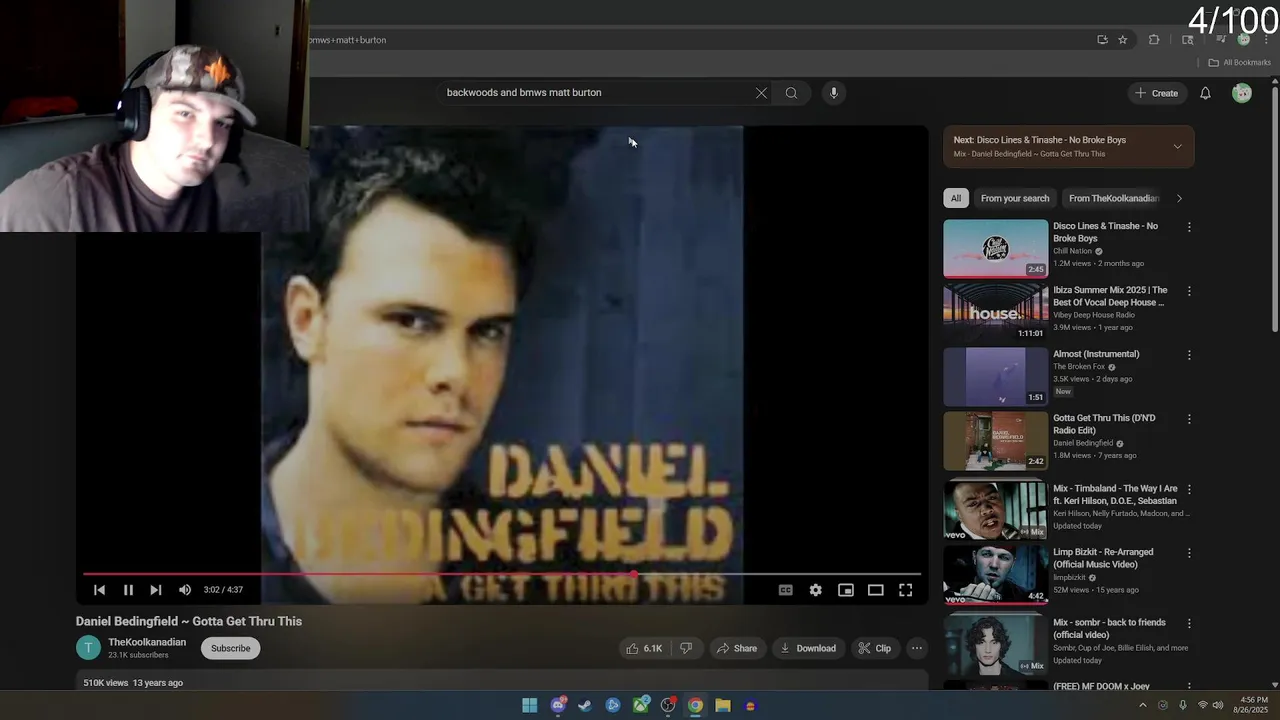
Task: Open All Bookmarks folder
Action: [x=1239, y=62]
